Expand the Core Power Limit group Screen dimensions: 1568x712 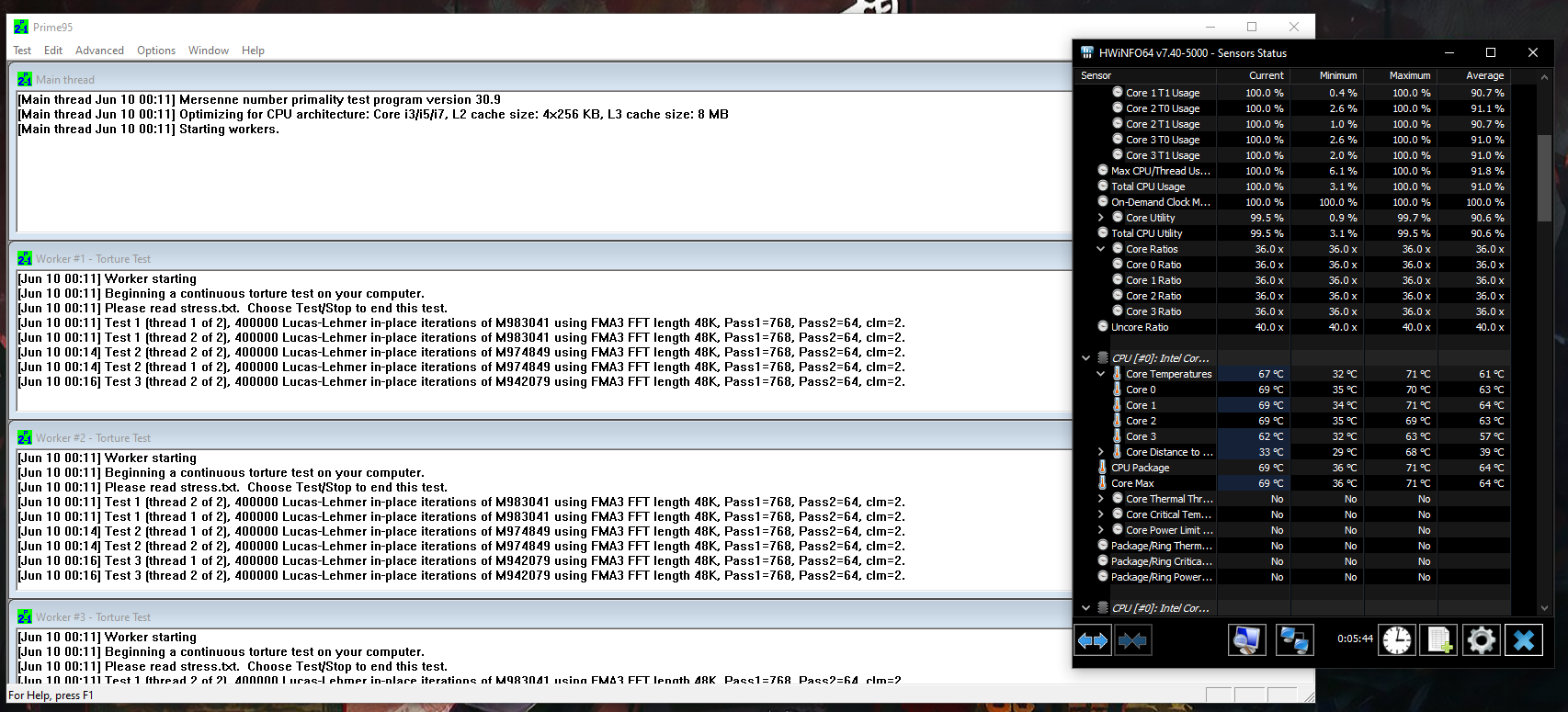click(1101, 530)
